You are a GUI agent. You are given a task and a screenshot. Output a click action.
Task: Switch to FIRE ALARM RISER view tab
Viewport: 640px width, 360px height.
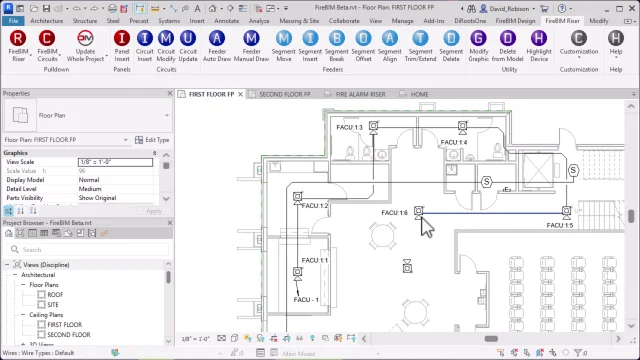[360, 94]
